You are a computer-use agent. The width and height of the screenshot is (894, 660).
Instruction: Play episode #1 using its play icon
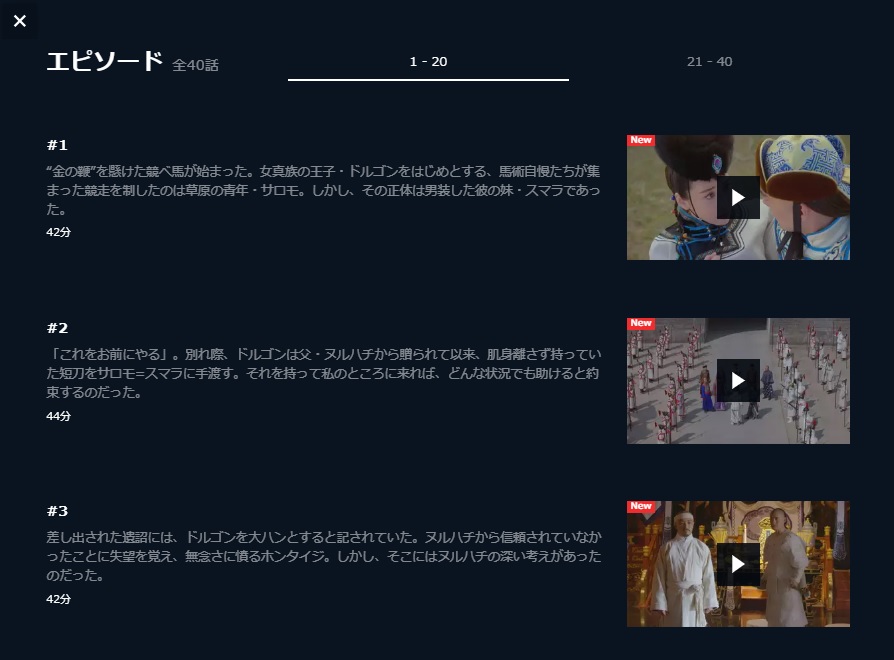pyautogui.click(x=738, y=197)
